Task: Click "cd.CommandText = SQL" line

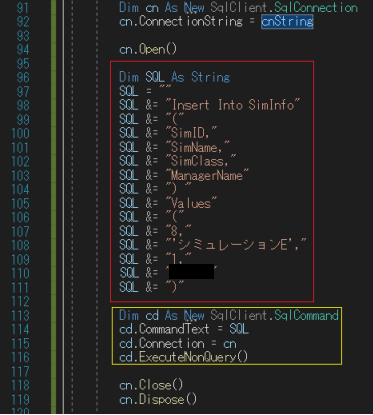Action: point(184,329)
